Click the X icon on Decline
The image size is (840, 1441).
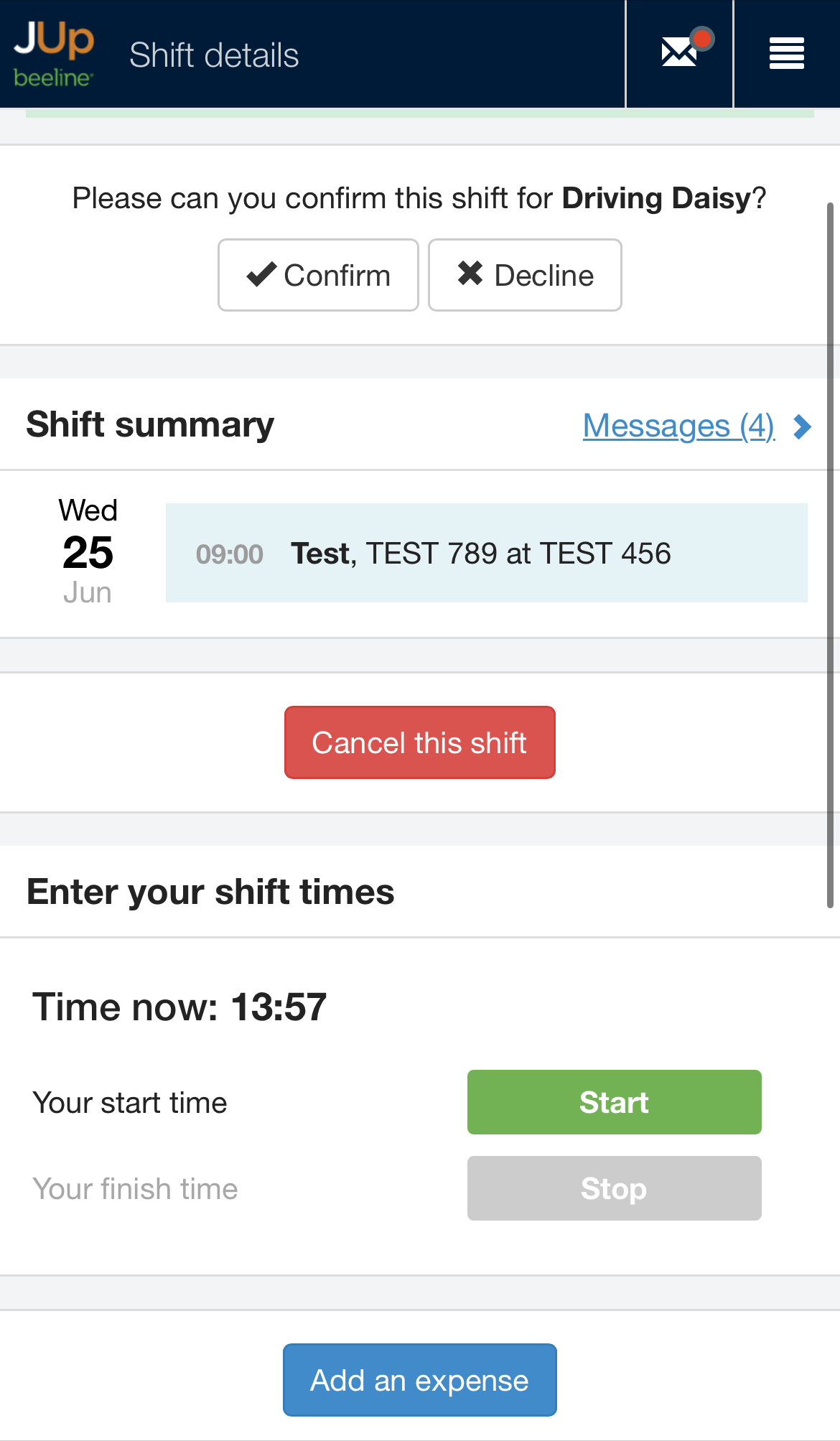pyautogui.click(x=470, y=274)
